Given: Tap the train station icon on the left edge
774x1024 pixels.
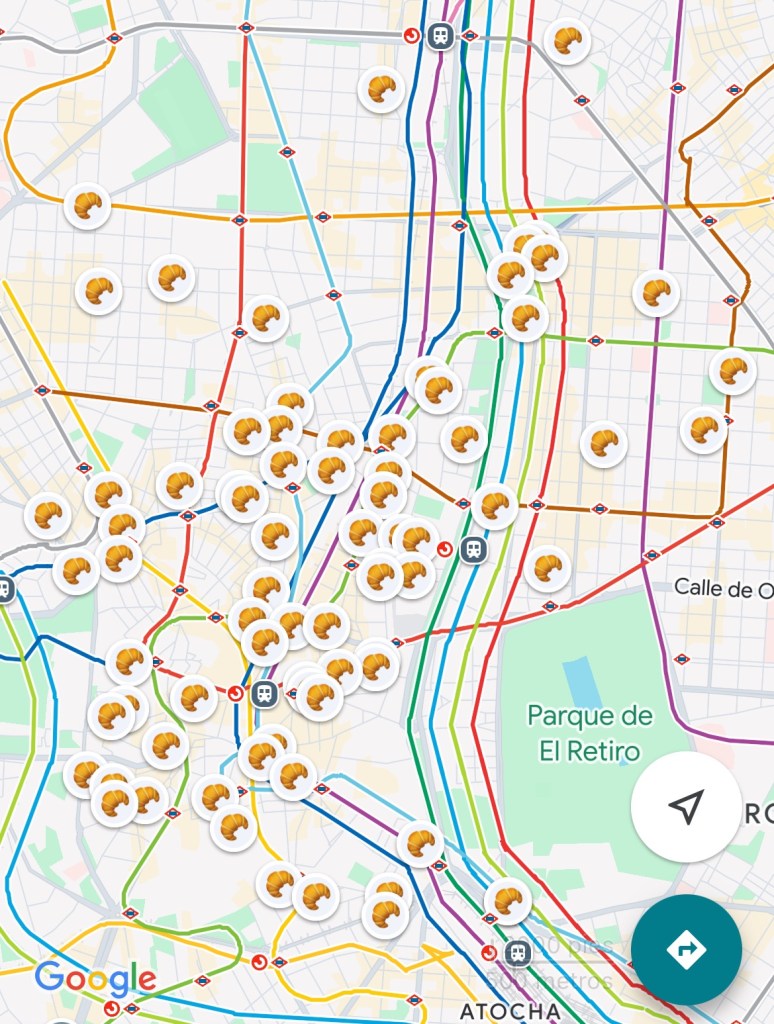Looking at the screenshot, I should click(5, 589).
